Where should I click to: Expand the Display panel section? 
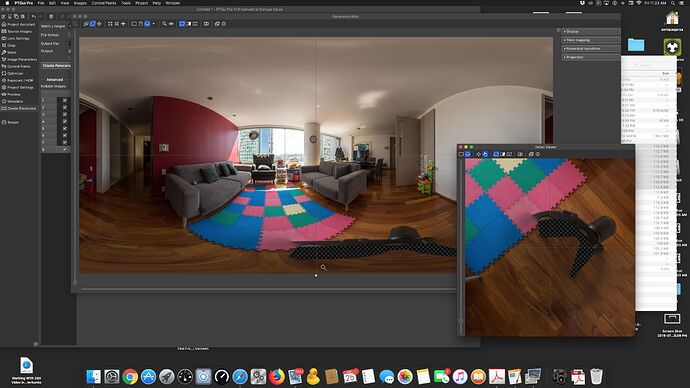point(591,32)
